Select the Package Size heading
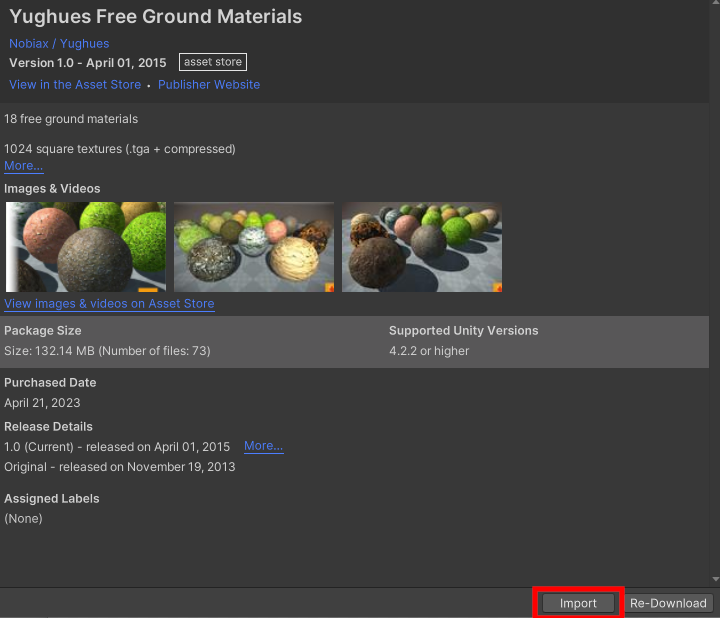 click(43, 331)
